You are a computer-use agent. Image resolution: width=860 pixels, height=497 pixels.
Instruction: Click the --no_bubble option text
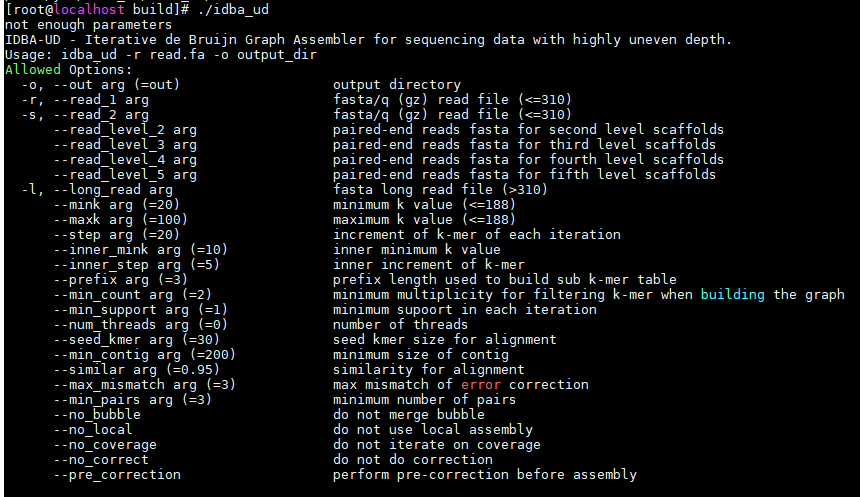(x=97, y=415)
